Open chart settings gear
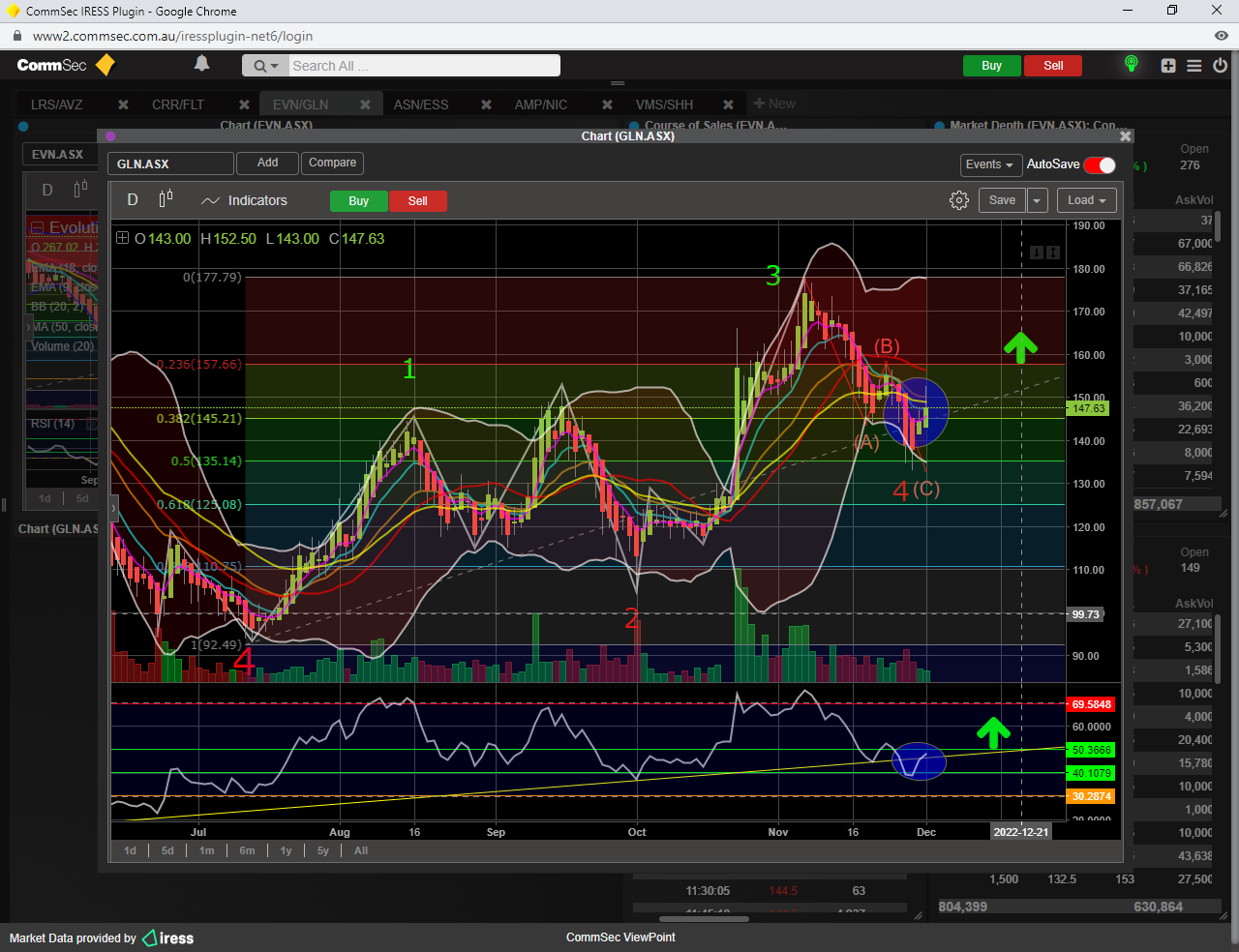Viewport: 1239px width, 952px height. click(x=958, y=200)
